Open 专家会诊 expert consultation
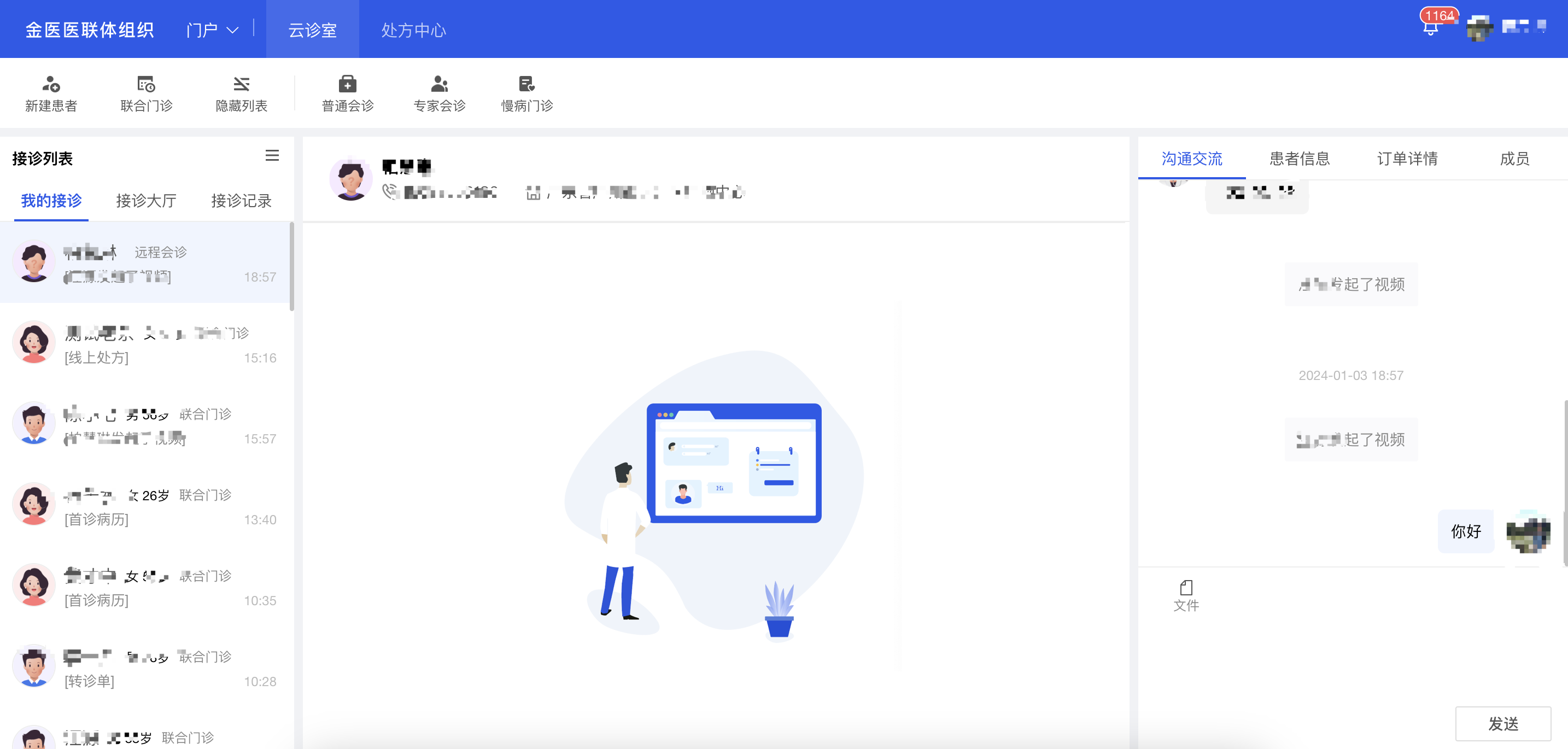The image size is (1568, 749). click(439, 93)
